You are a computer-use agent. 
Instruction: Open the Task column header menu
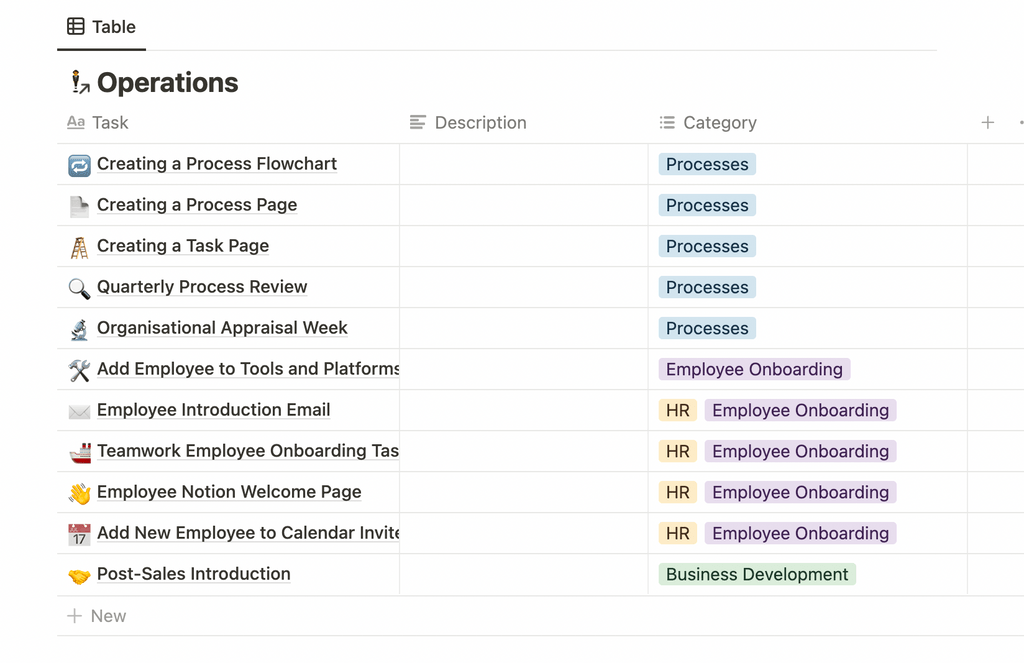[109, 123]
